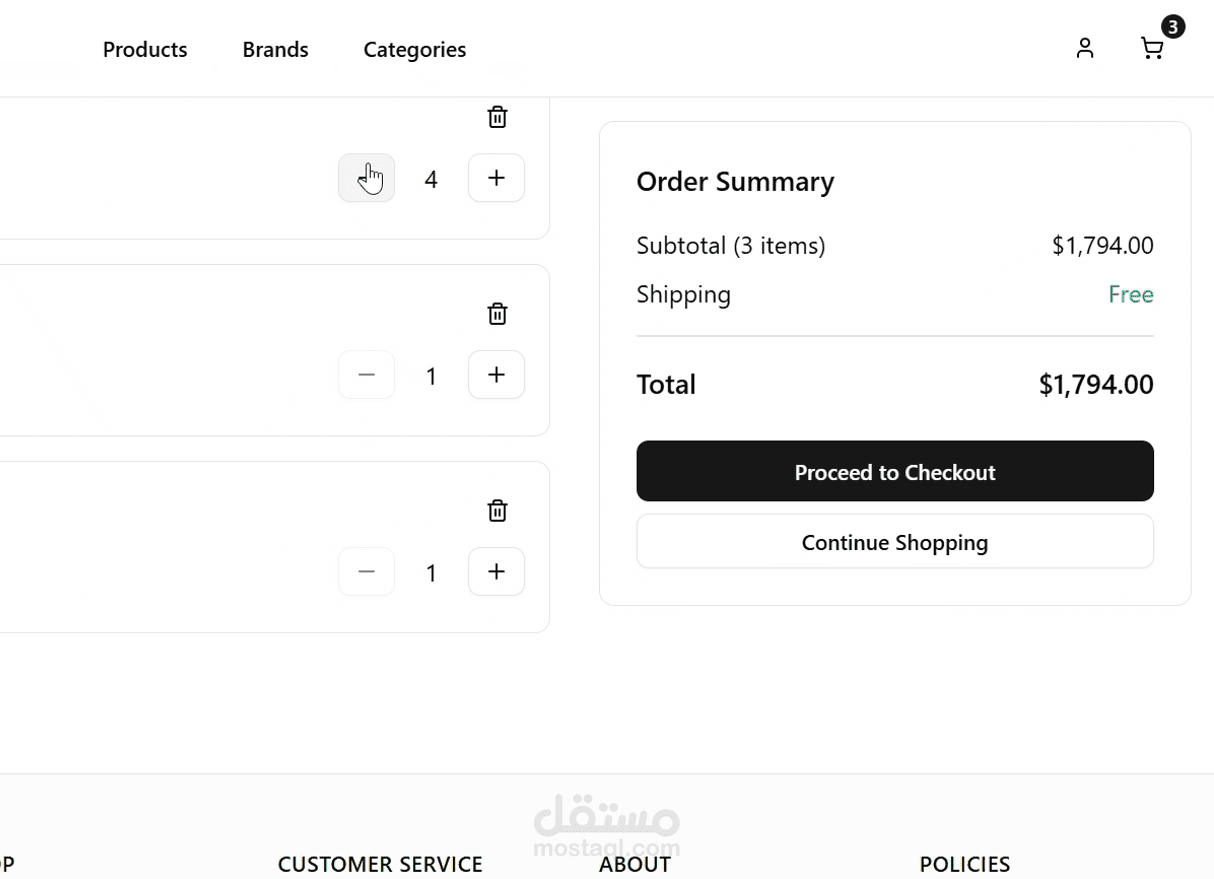Decrease quantity of the item with quantity 4
The image size is (1214, 879).
[x=366, y=178]
